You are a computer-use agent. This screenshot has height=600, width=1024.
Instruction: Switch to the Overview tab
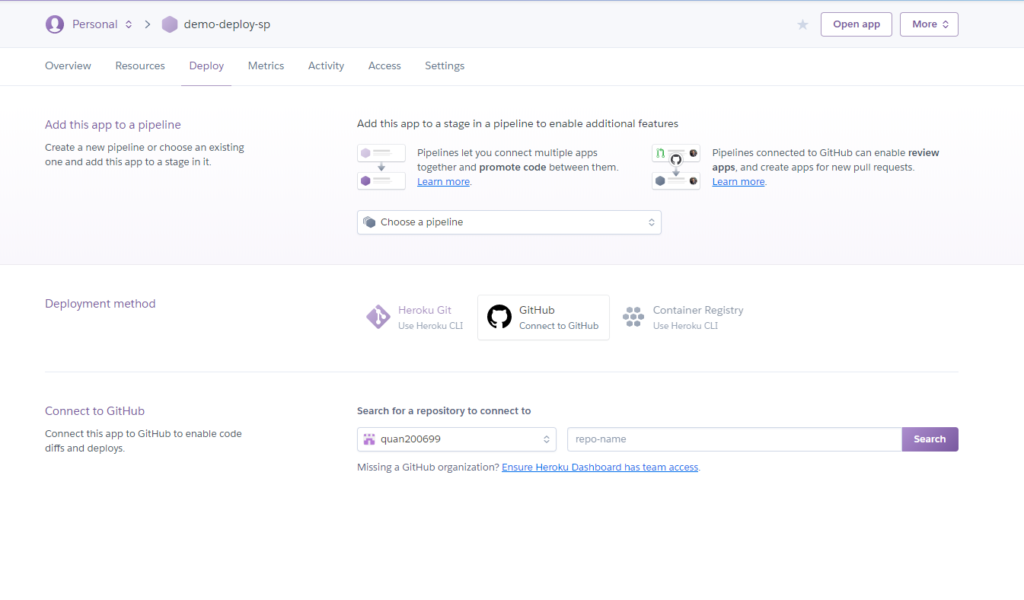(x=68, y=66)
